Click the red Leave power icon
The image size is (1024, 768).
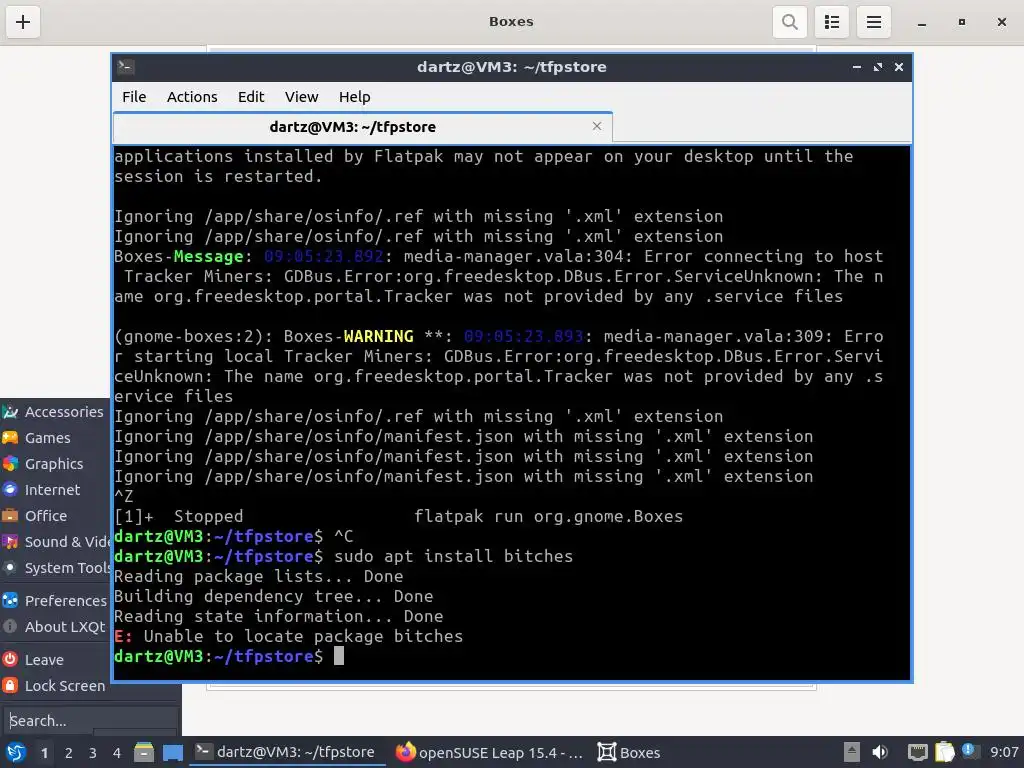[x=10, y=660]
